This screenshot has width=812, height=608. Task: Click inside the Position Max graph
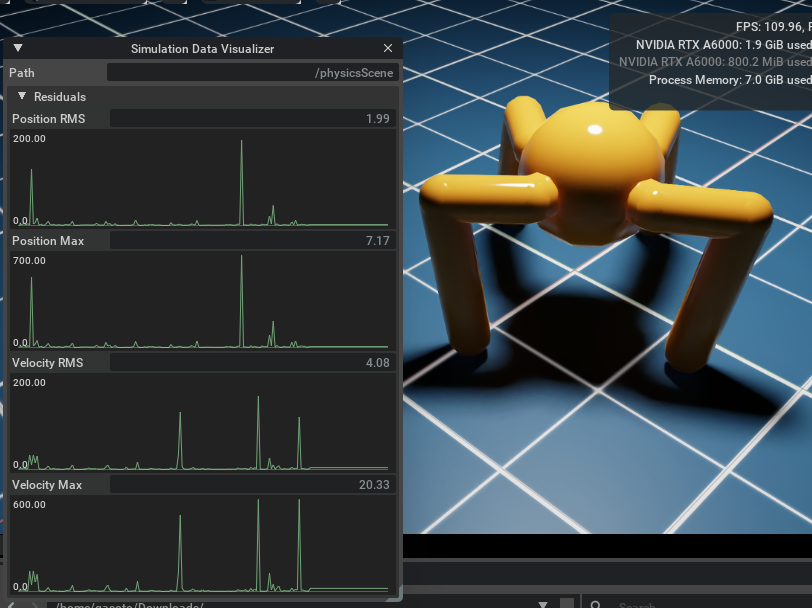202,302
